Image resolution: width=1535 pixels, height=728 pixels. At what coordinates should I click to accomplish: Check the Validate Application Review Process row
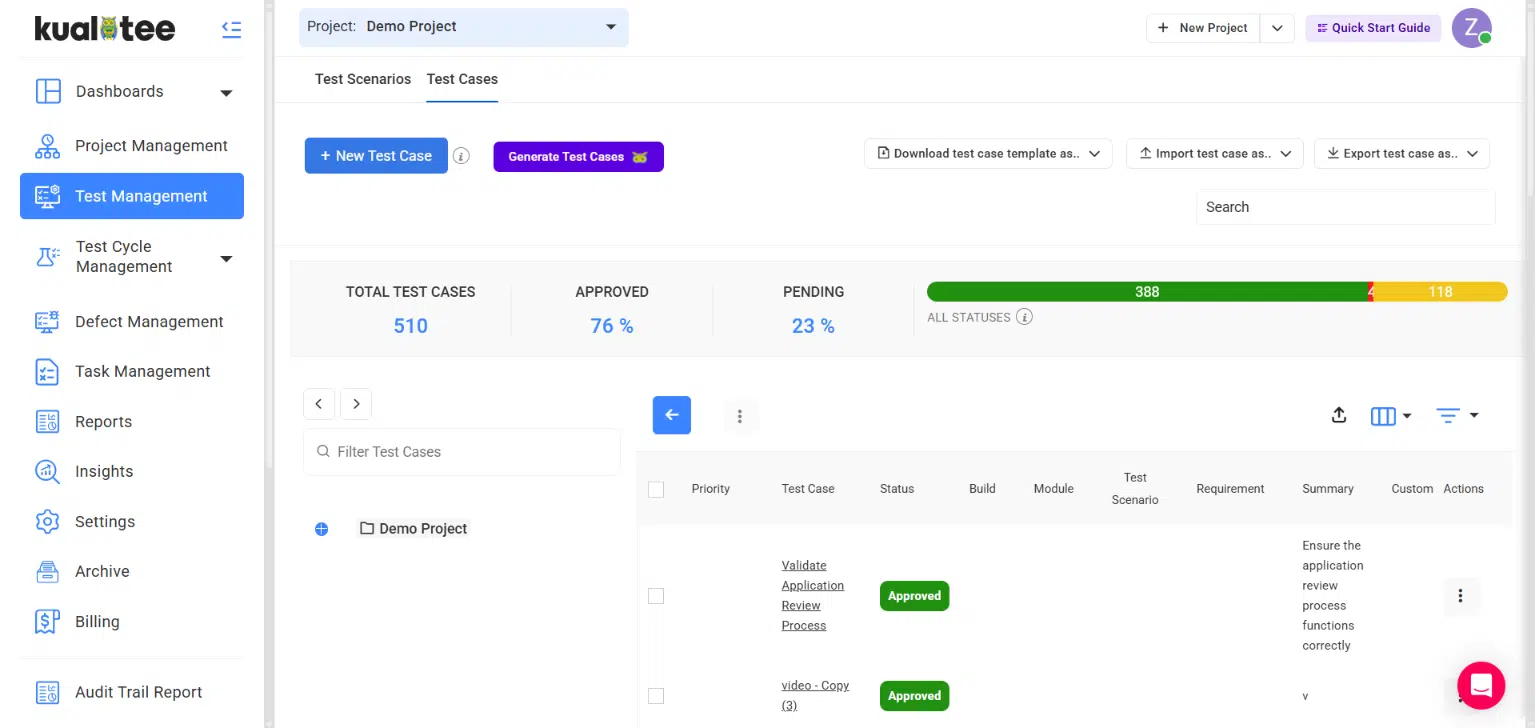tap(656, 596)
